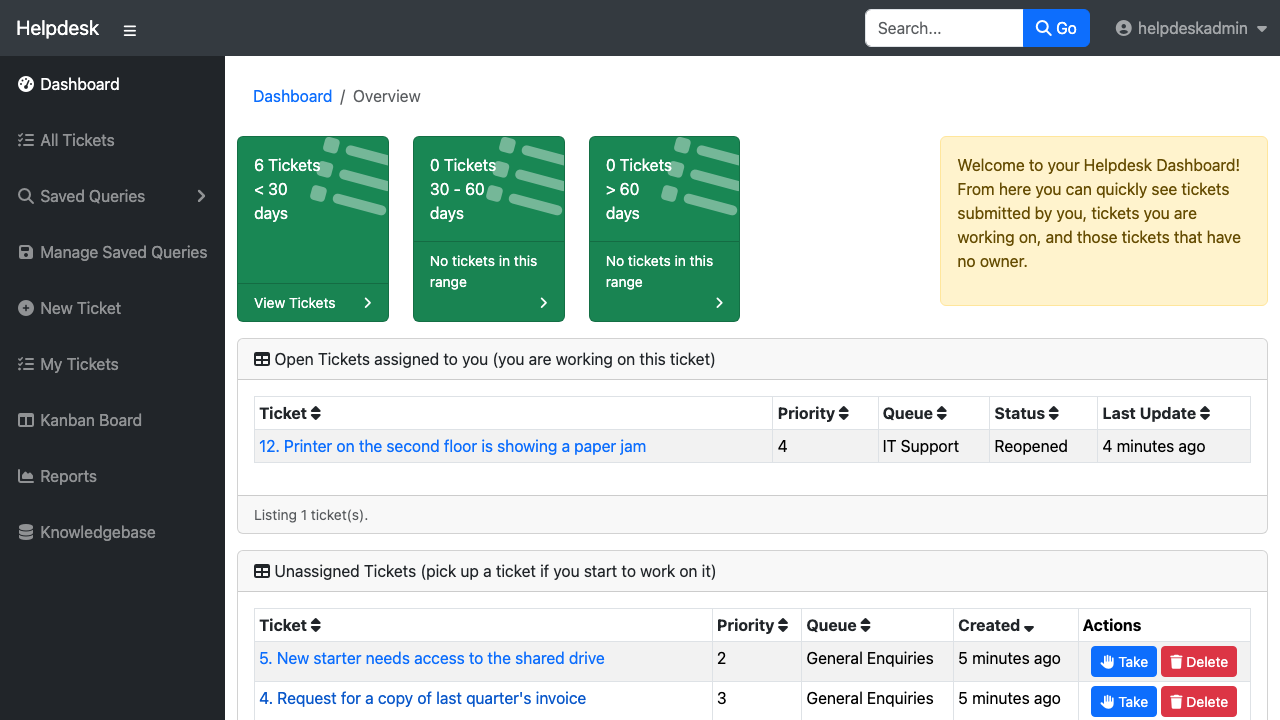Click the My Tickets list icon

[26, 364]
